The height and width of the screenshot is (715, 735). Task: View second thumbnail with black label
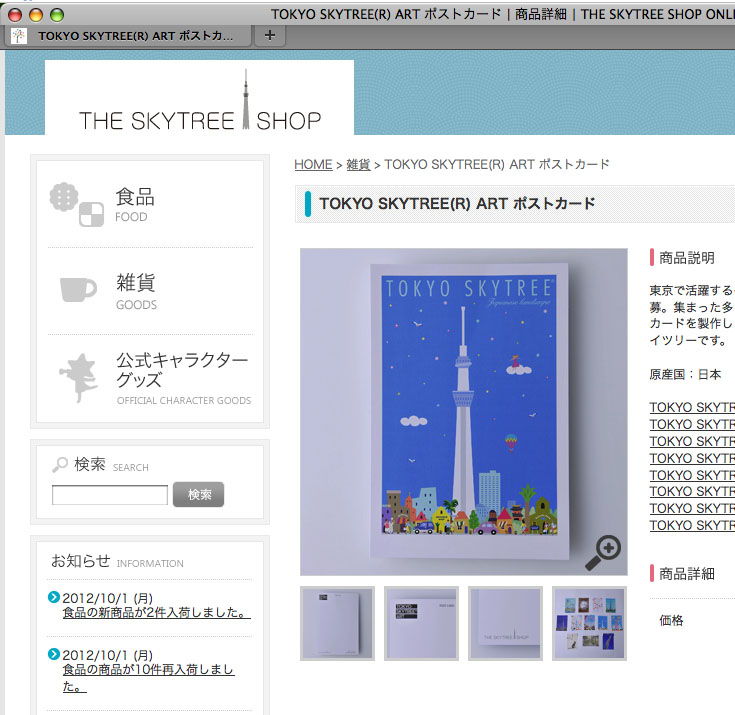tap(421, 623)
